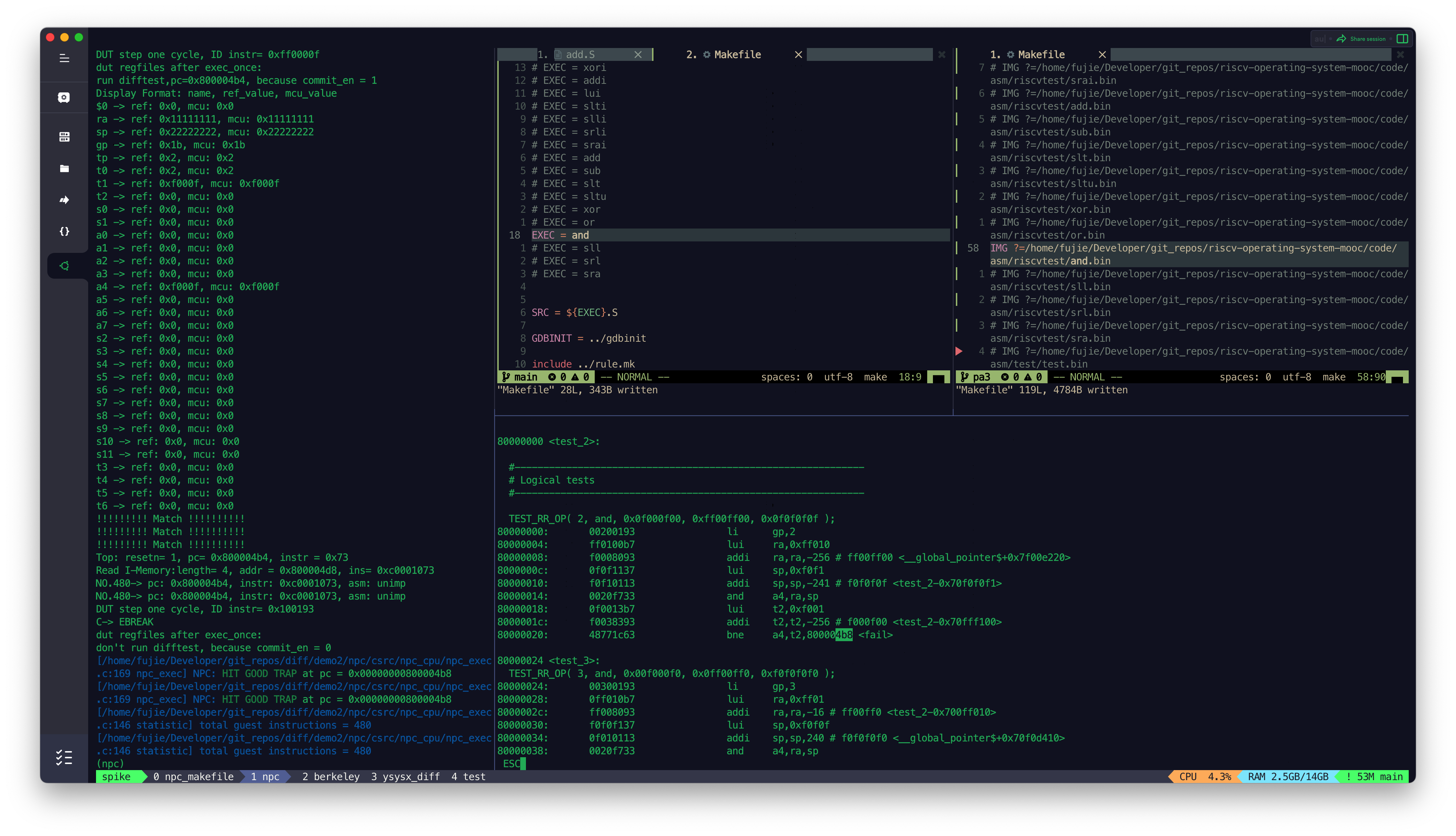
Task: Click the include ../rule.mk line
Action: (x=583, y=364)
